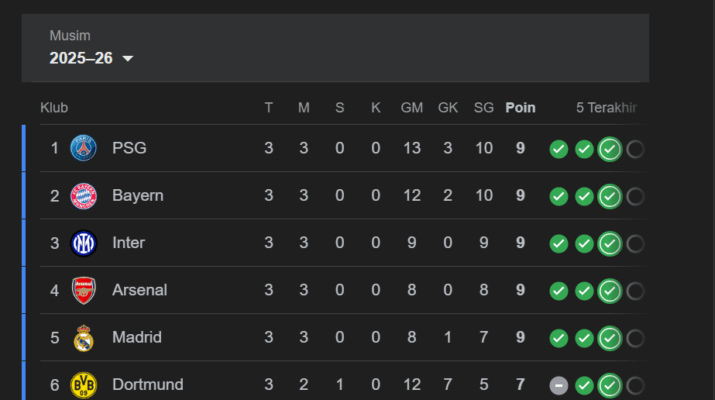Click the 5 Terakhir column header
The width and height of the screenshot is (715, 400).
(606, 108)
